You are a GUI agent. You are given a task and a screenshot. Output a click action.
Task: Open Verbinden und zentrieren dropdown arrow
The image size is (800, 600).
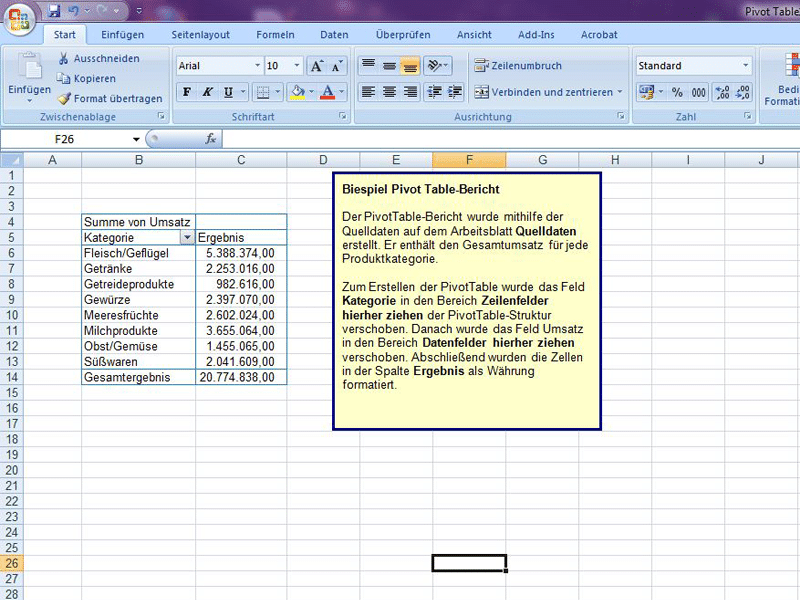[620, 92]
